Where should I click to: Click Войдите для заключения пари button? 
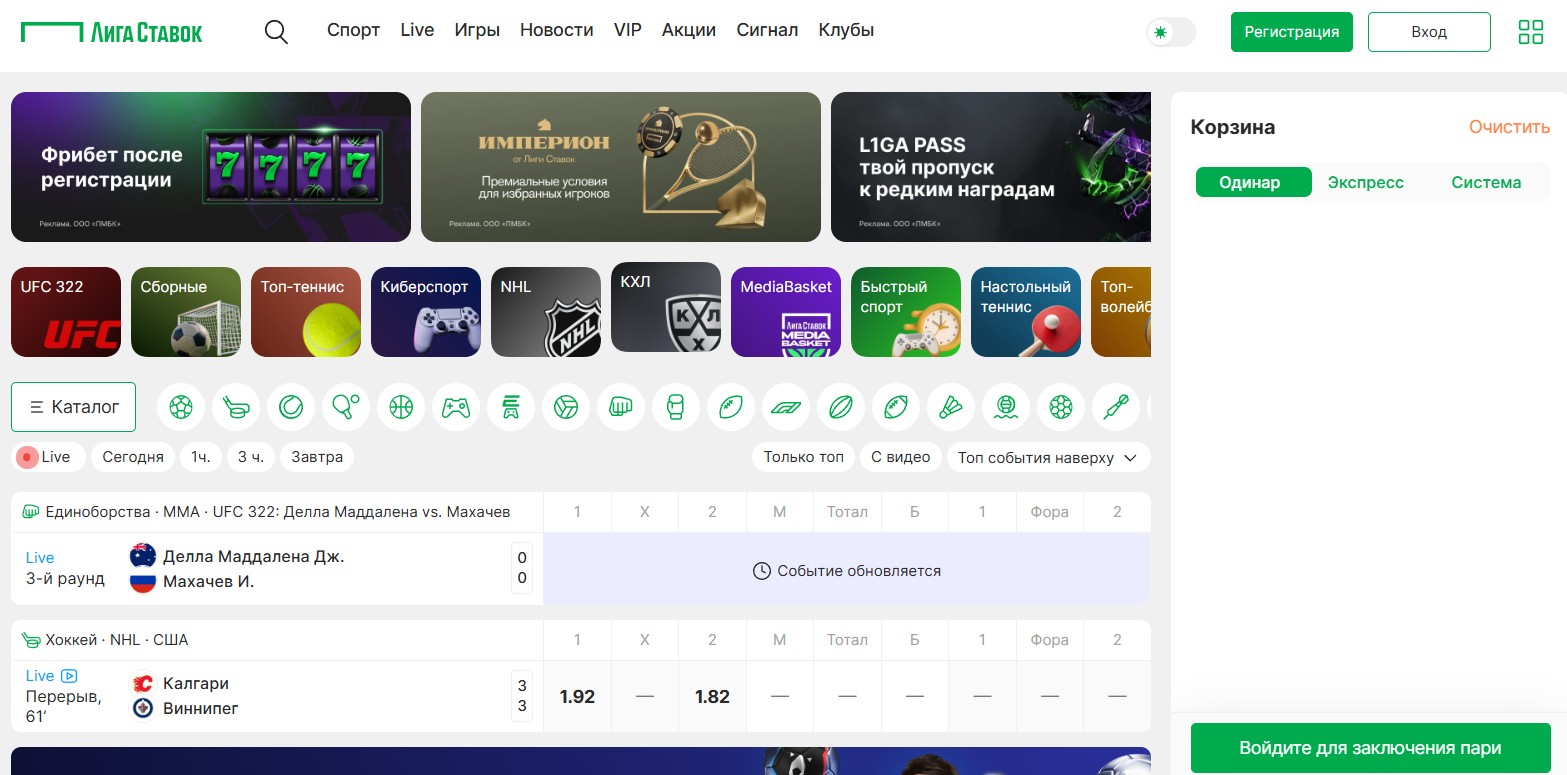[1370, 748]
